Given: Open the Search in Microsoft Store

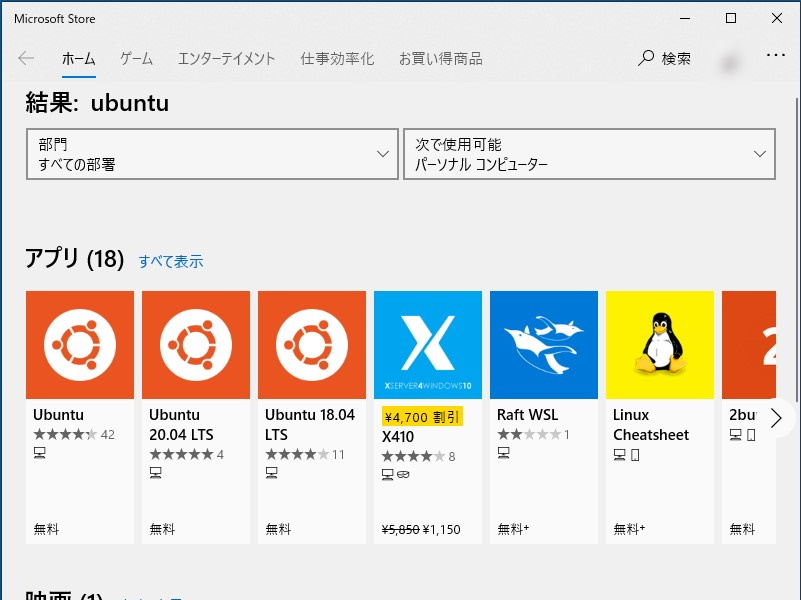Looking at the screenshot, I should [664, 58].
